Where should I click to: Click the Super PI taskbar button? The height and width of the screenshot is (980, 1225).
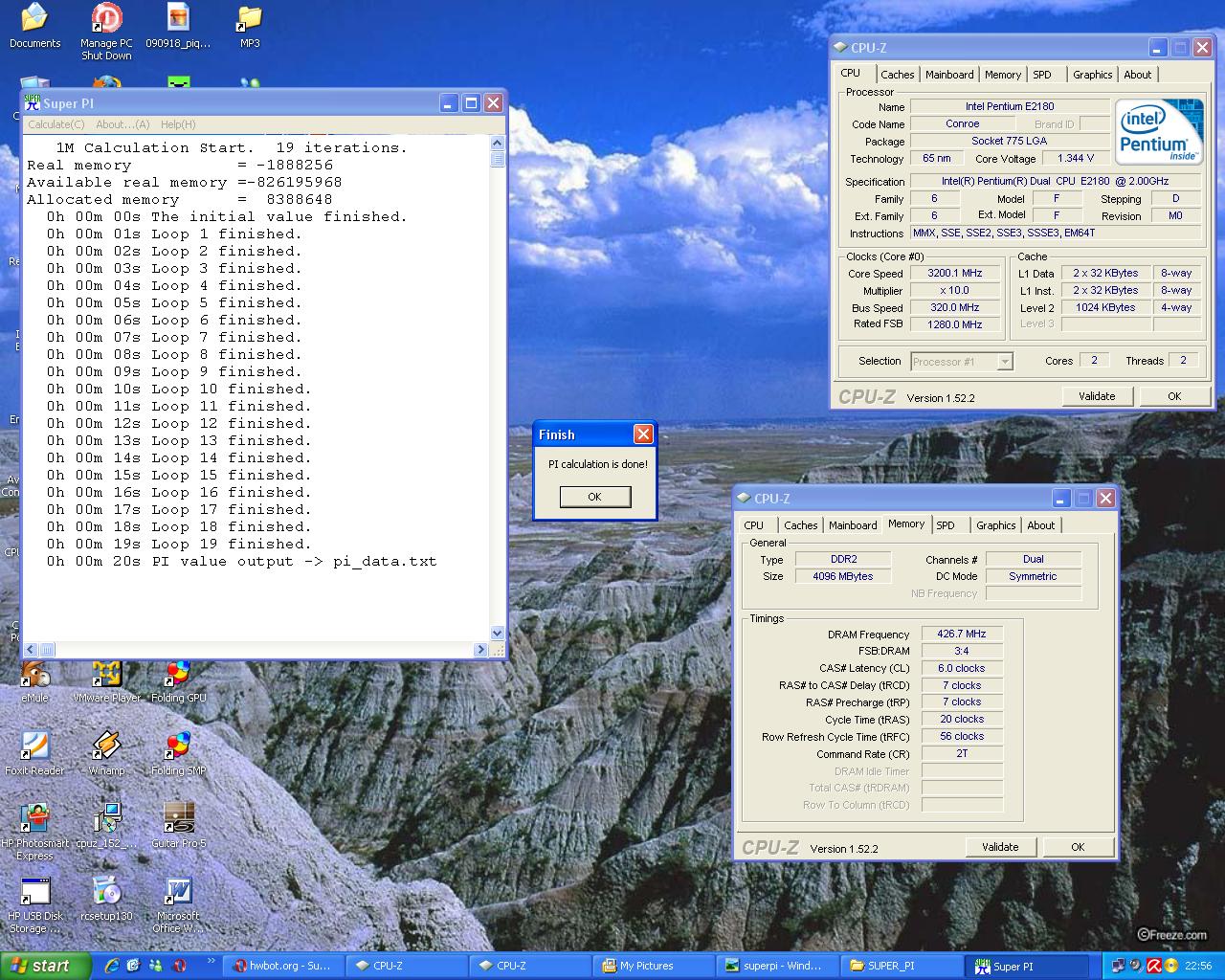click(x=1026, y=966)
